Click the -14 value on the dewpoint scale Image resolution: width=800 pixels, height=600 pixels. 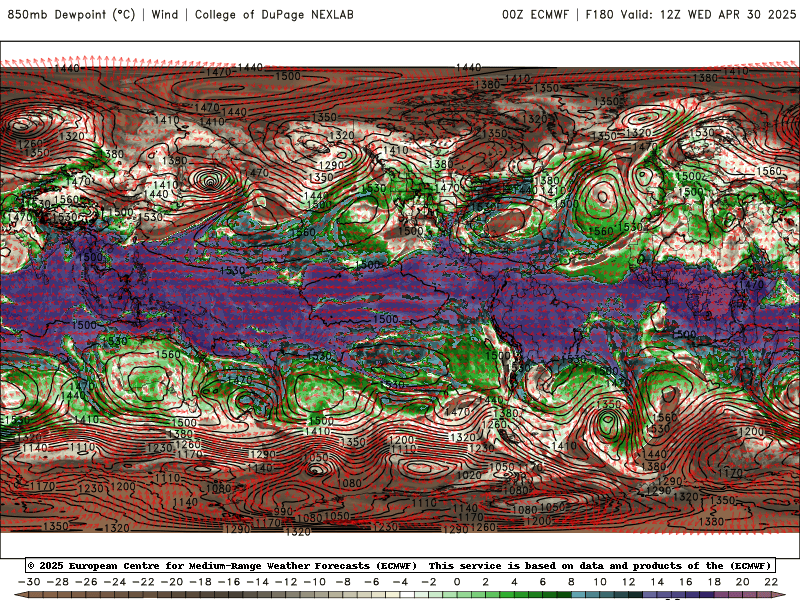[x=258, y=582]
